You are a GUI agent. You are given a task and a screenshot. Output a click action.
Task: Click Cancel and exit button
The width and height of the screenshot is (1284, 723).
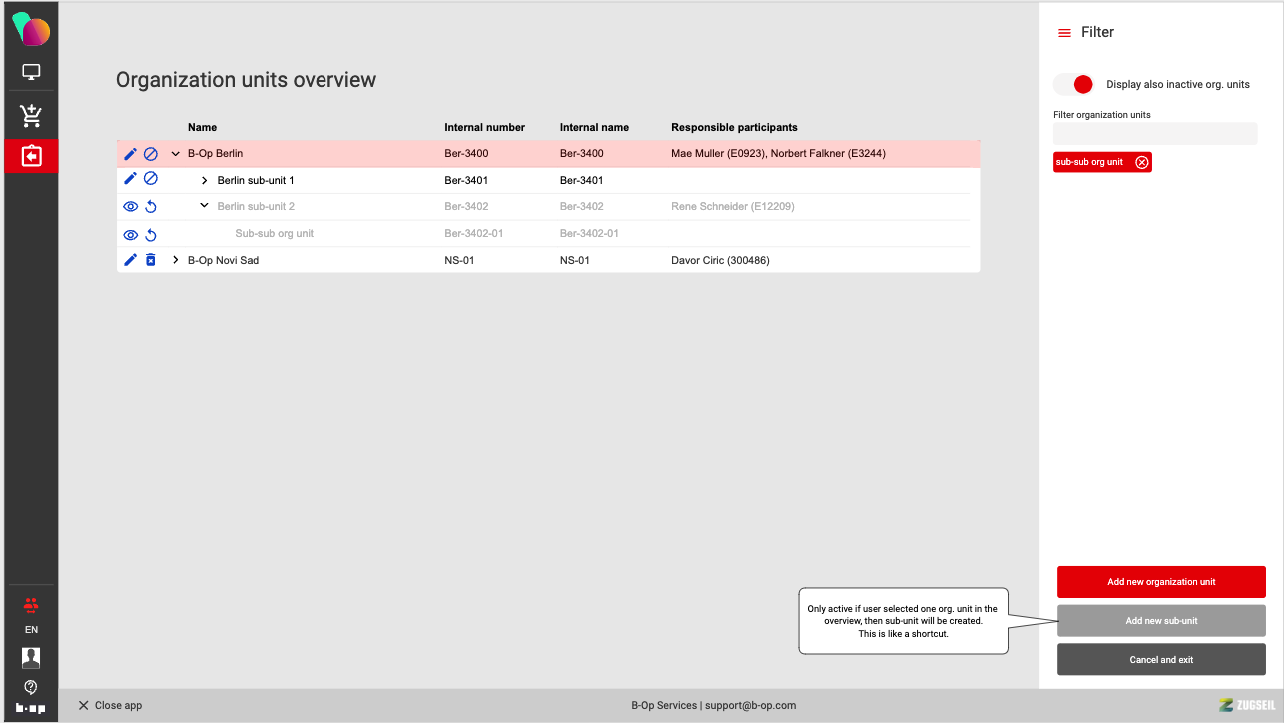click(x=1161, y=660)
